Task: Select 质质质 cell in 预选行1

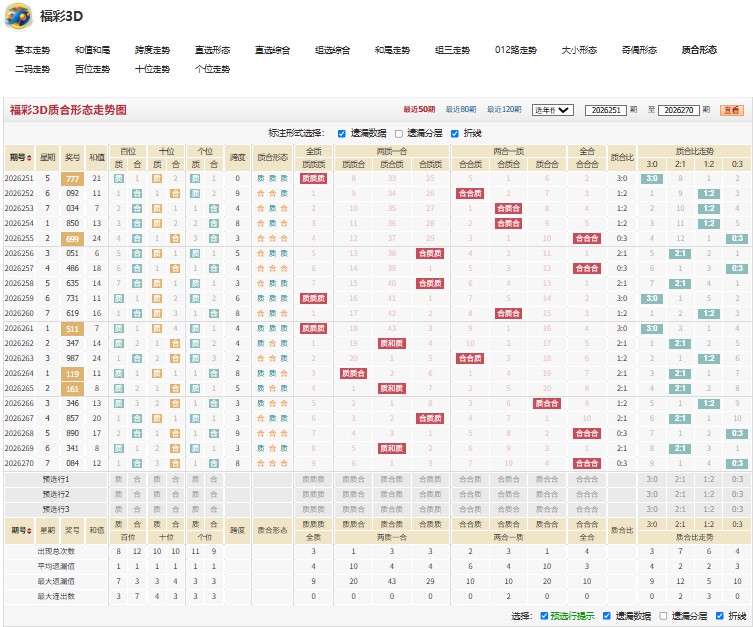Action: (314, 480)
